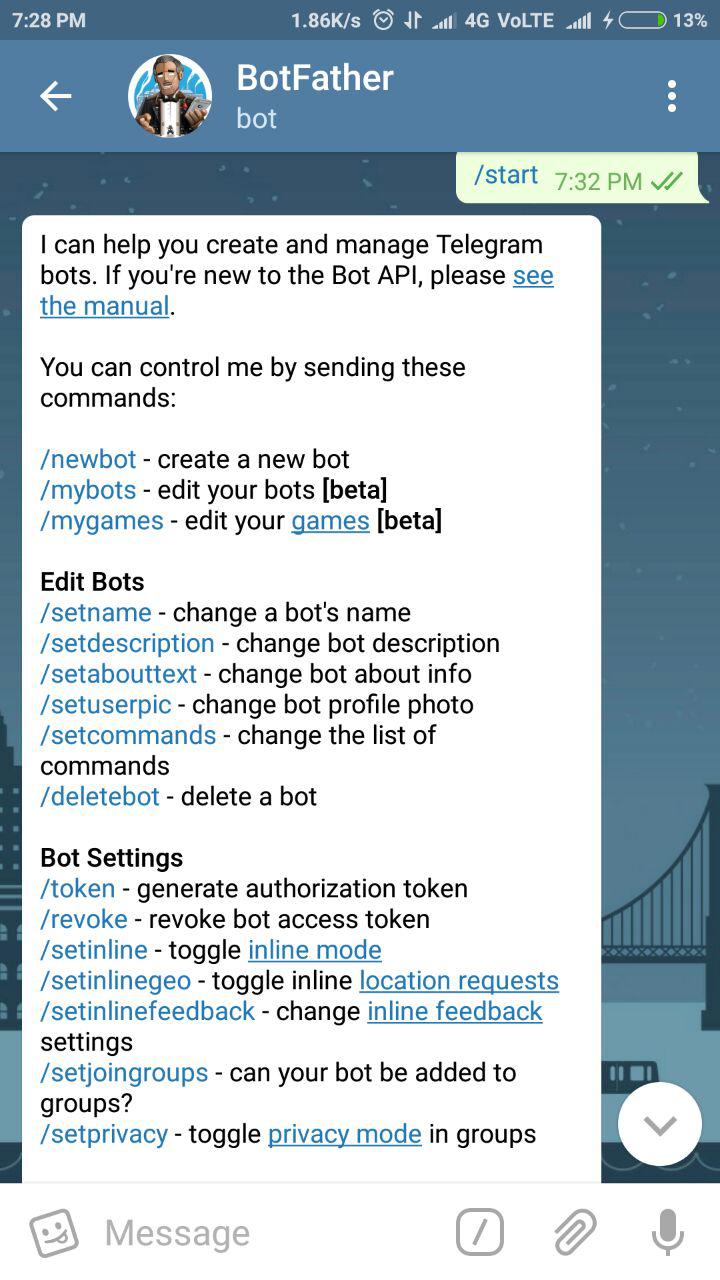Open BotFather profile picture
Image resolution: width=720 pixels, height=1280 pixels.
[170, 96]
